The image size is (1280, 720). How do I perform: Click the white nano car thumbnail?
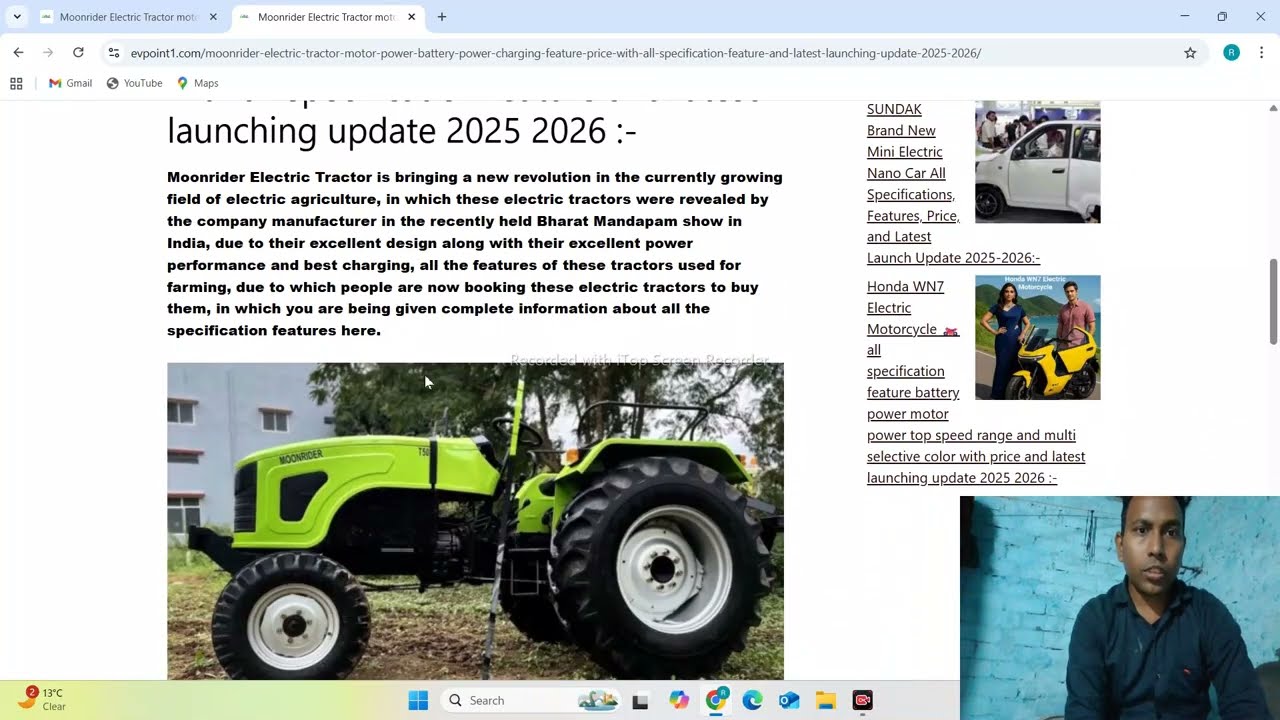click(x=1038, y=161)
